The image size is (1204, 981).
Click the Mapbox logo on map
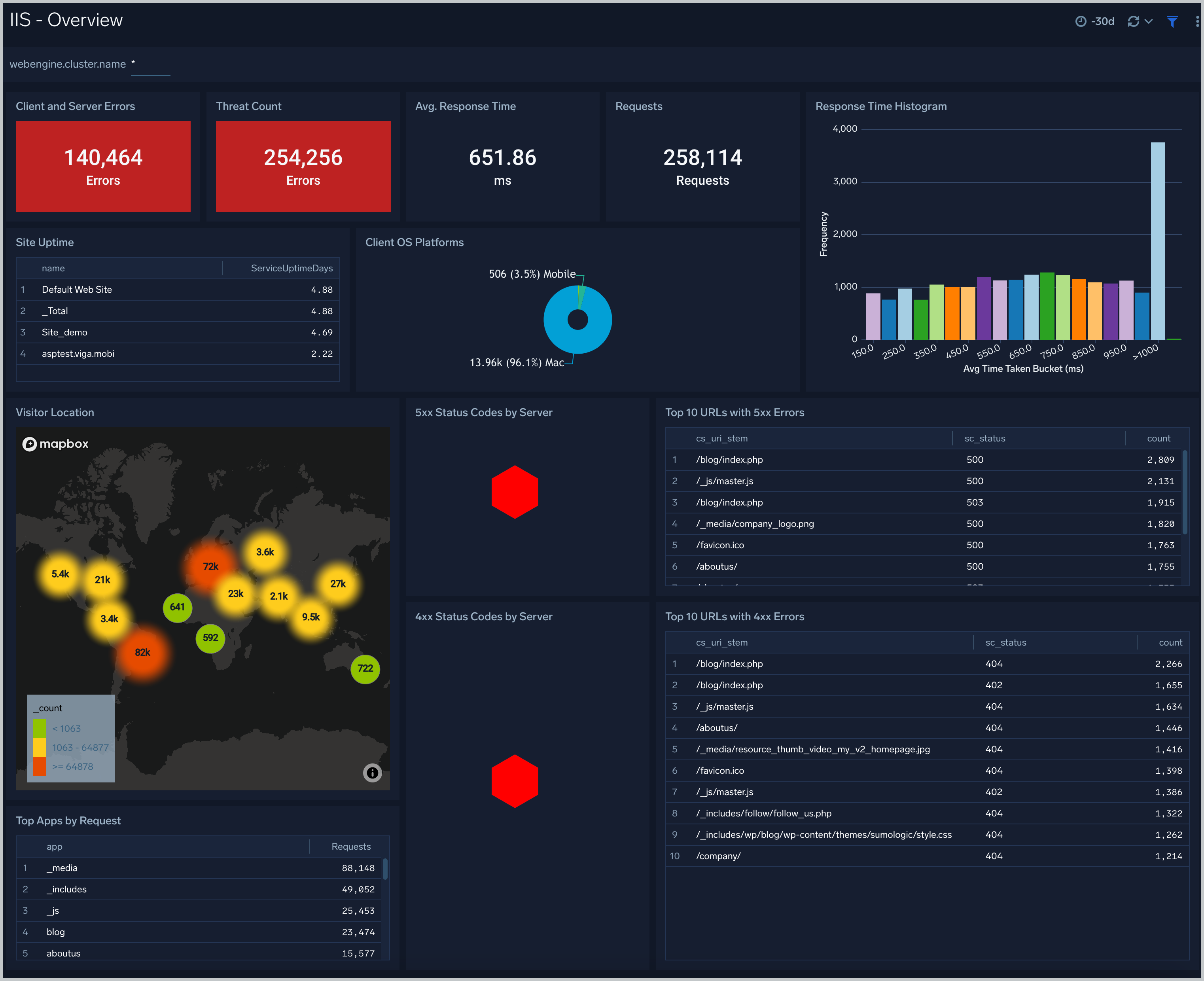(55, 443)
